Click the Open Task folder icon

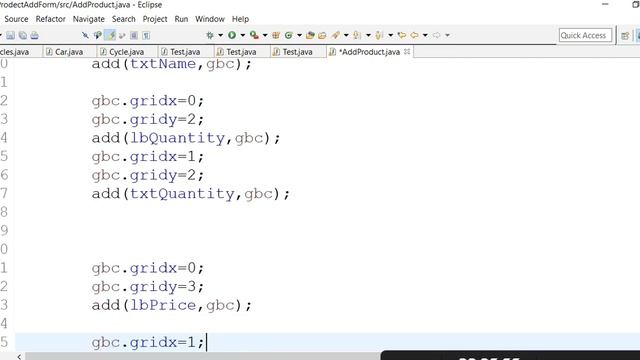click(322, 36)
